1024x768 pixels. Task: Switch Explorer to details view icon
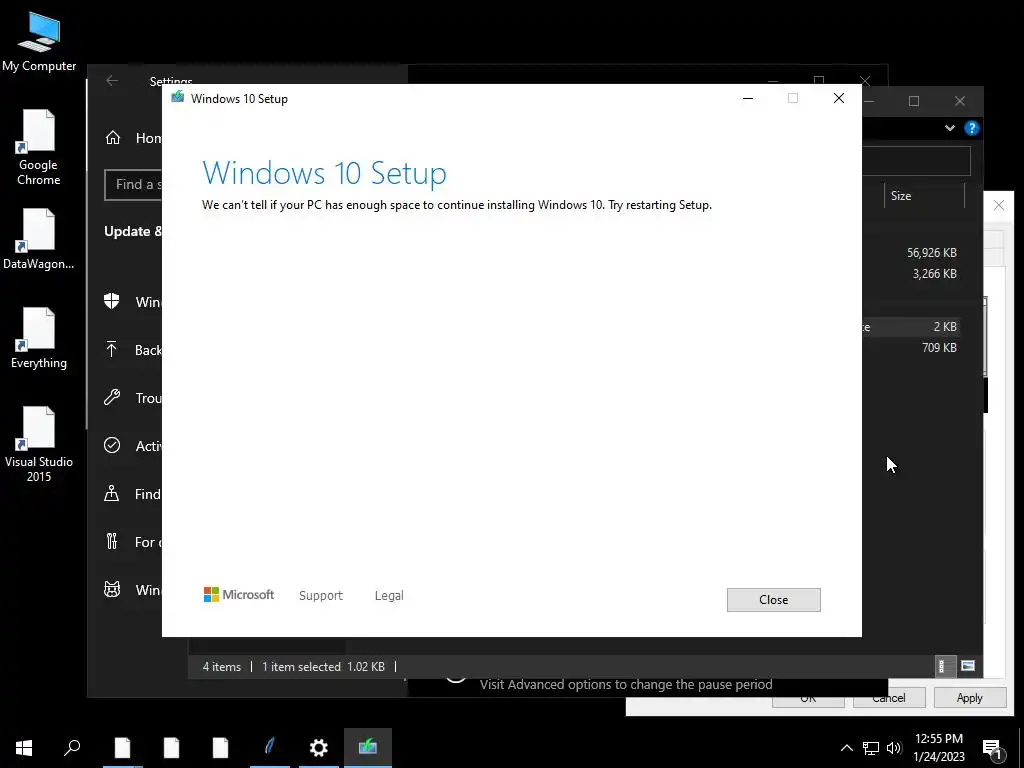tap(943, 666)
